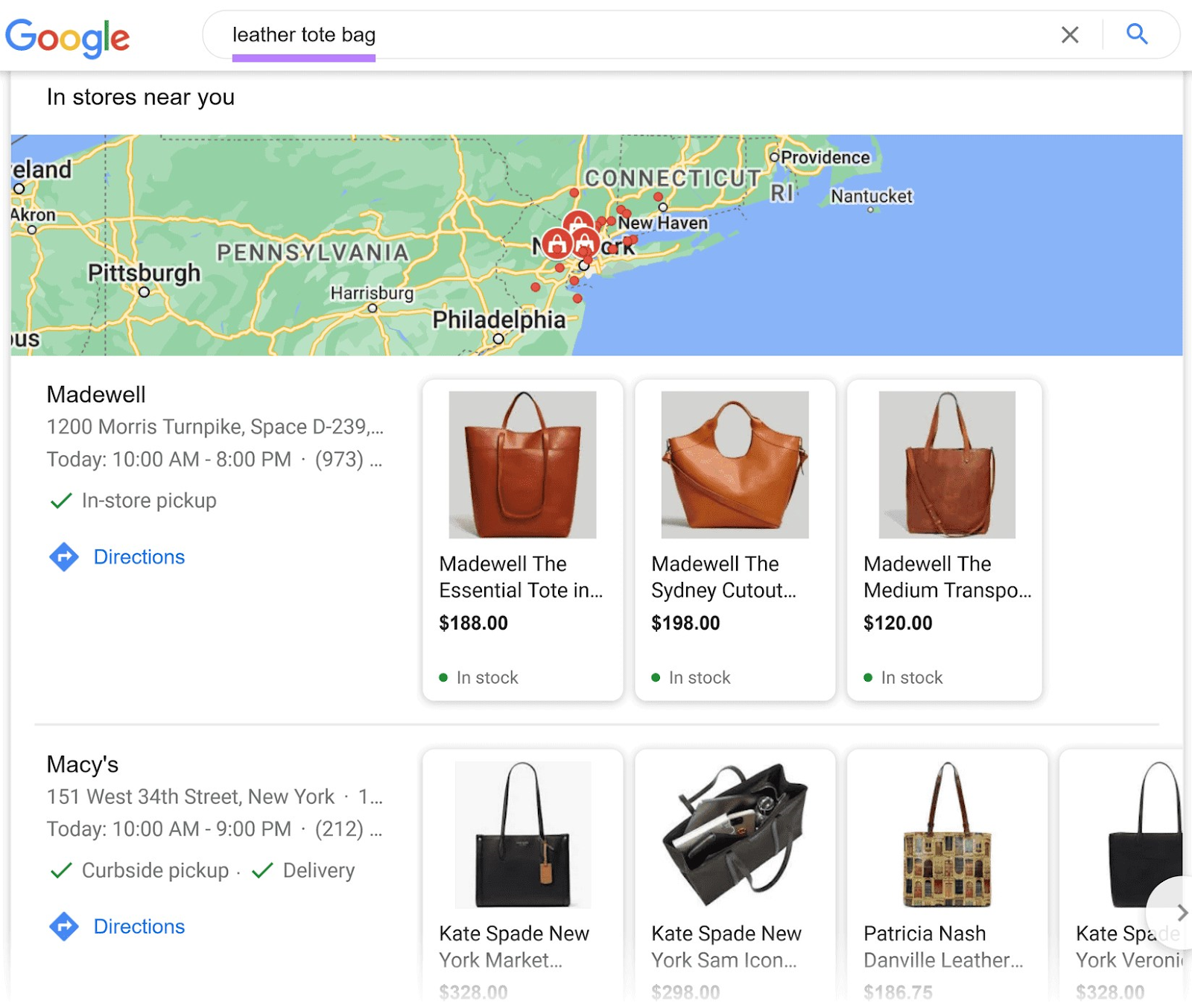Click the In-store pickup checkmark label
This screenshot has height=1008, width=1192.
coord(149,501)
